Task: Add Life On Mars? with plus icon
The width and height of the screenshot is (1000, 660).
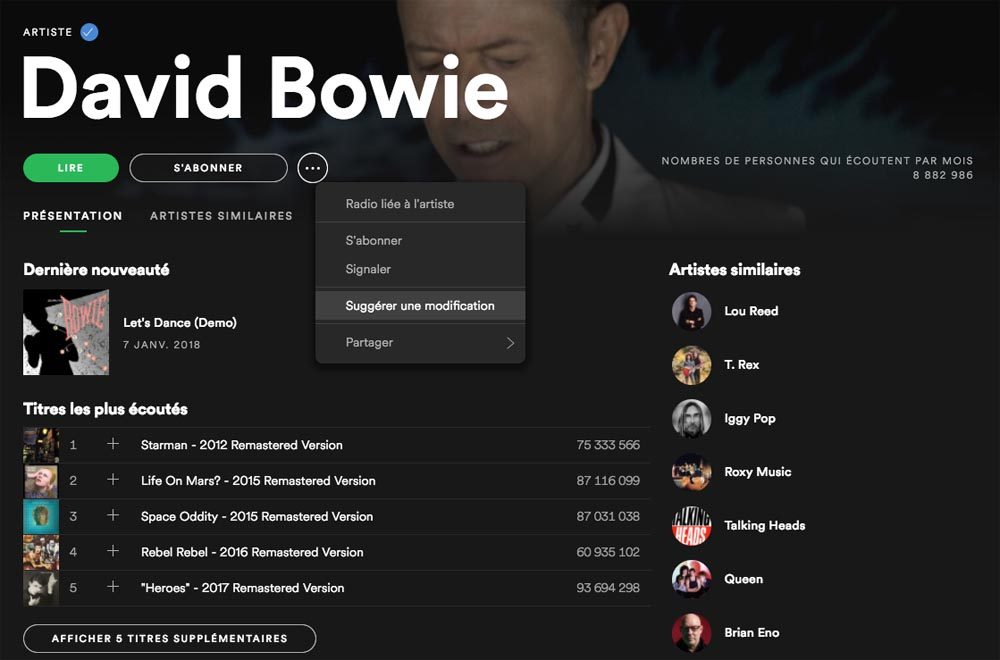Action: tap(113, 480)
